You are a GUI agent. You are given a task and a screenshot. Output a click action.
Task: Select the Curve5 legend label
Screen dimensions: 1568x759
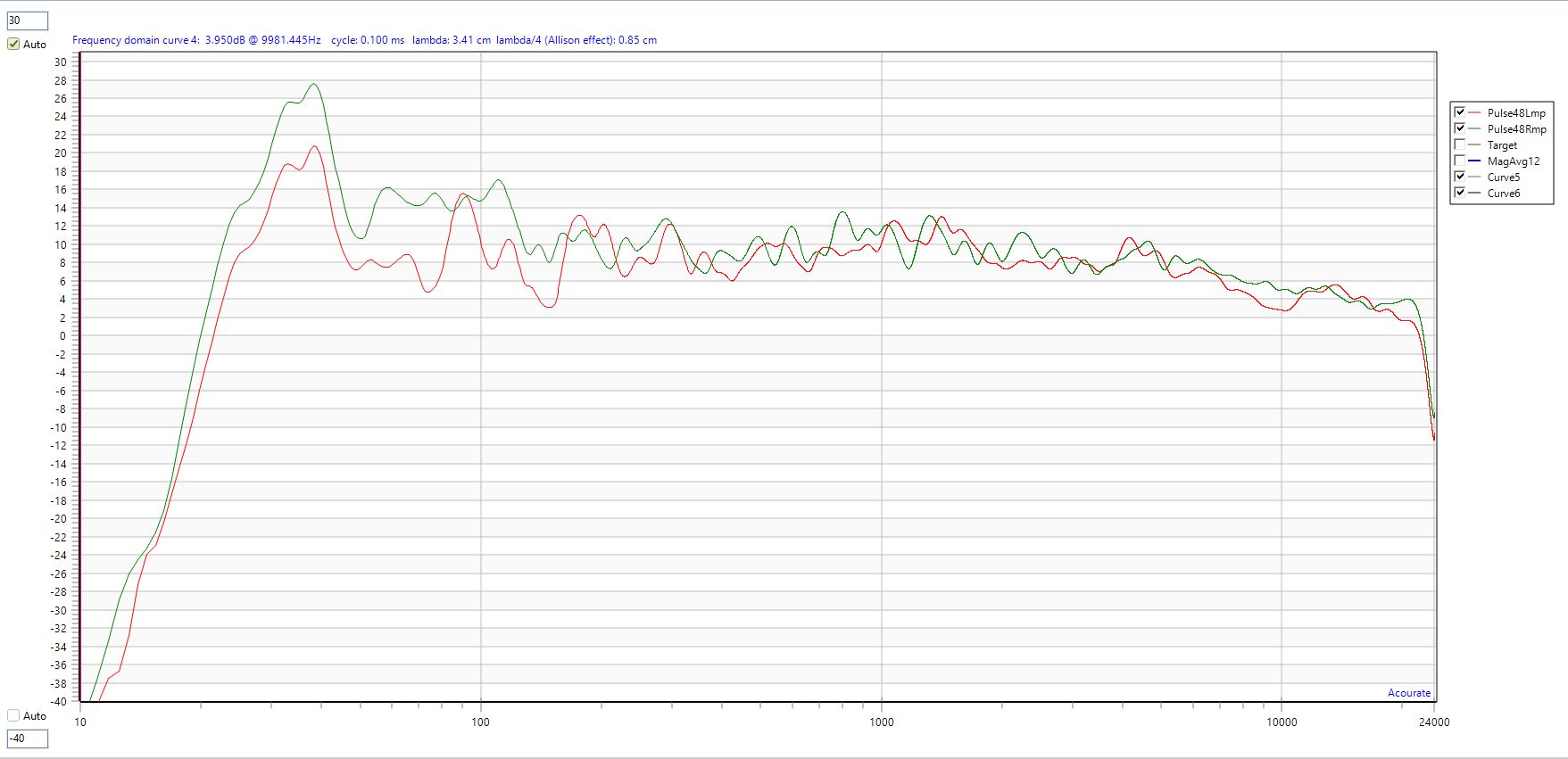1504,177
